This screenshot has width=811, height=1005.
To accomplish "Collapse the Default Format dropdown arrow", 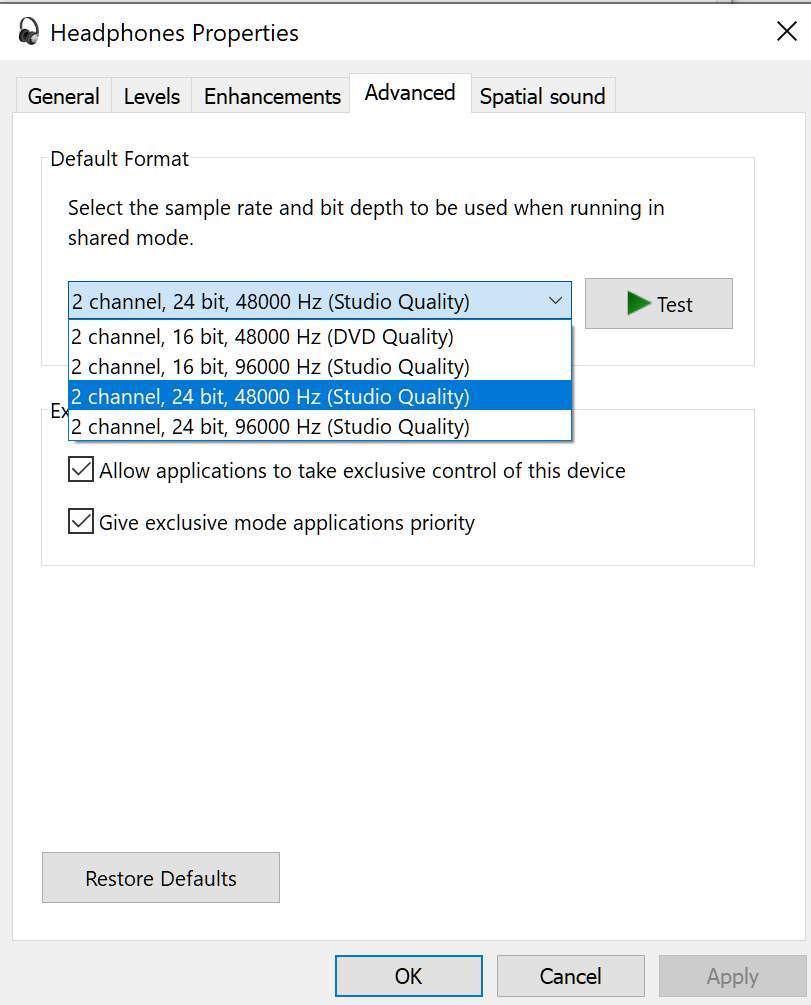I will click(556, 301).
